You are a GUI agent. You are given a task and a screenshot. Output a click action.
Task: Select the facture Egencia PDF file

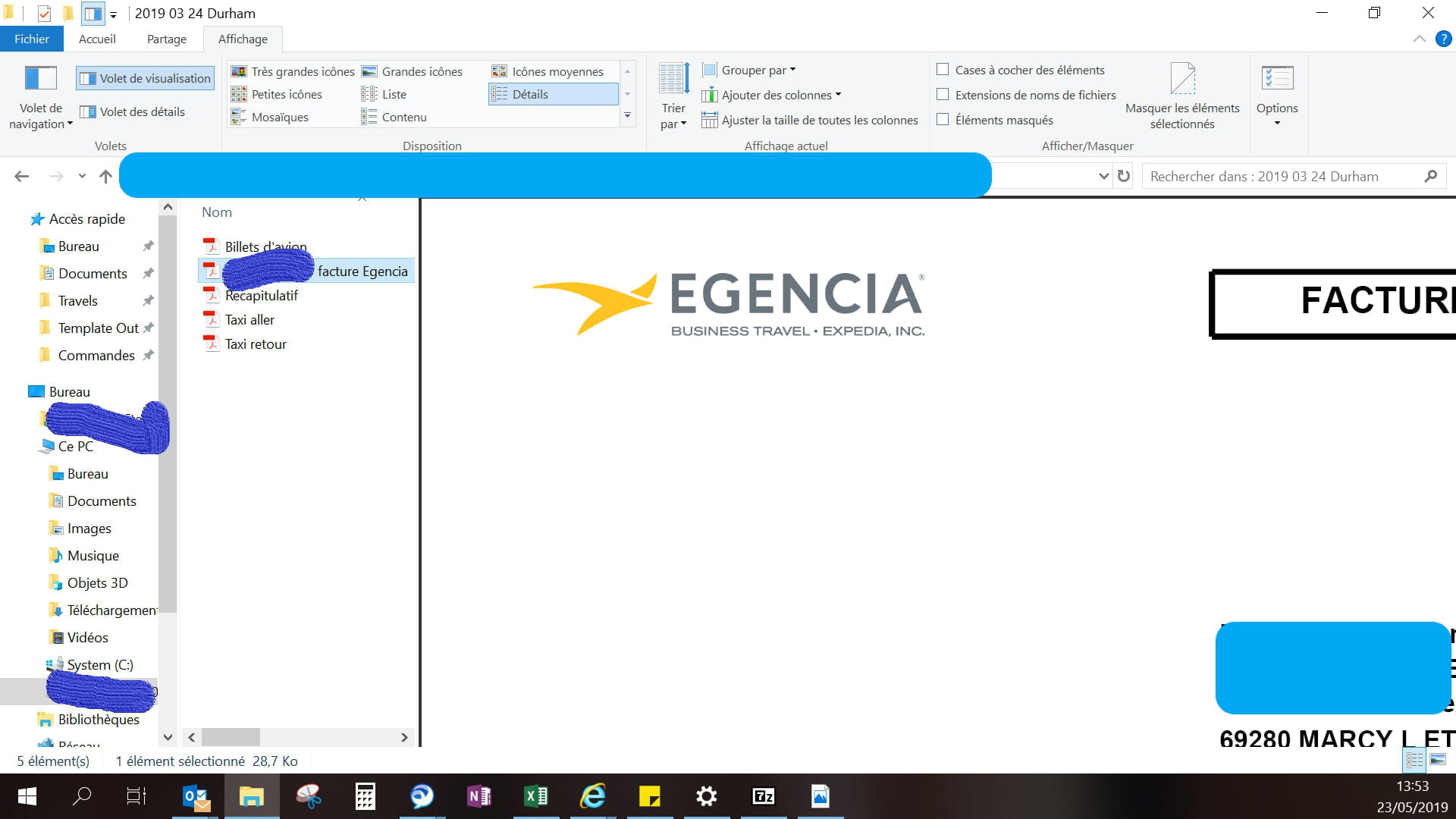click(x=306, y=271)
